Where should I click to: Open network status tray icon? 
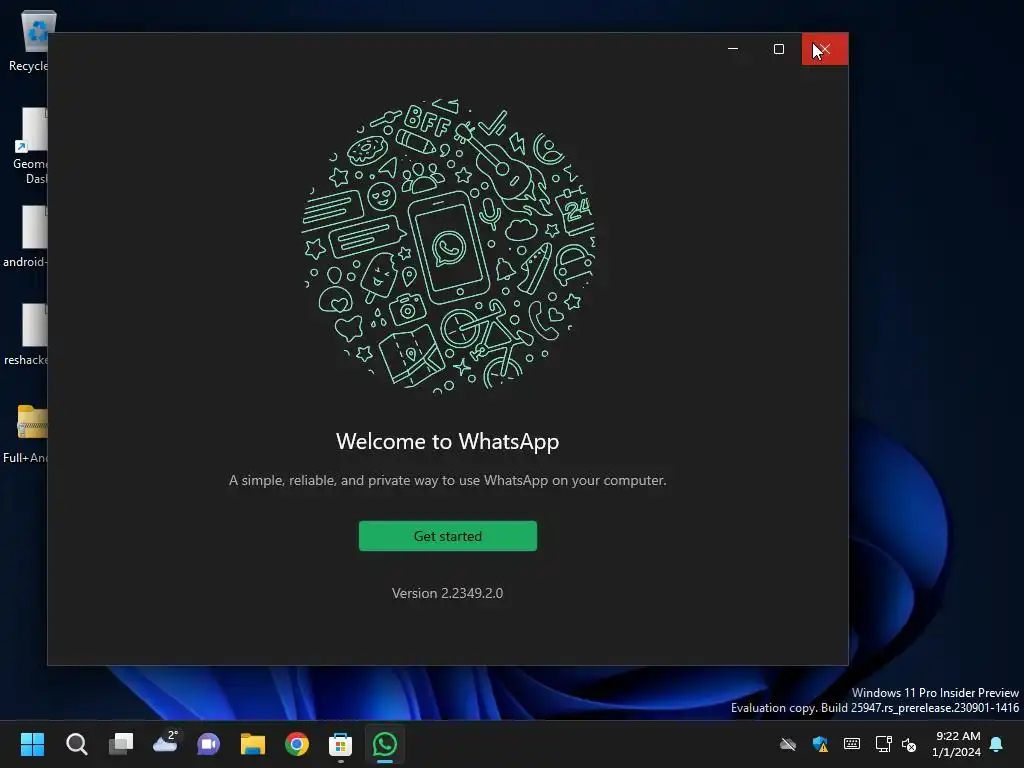coord(883,744)
